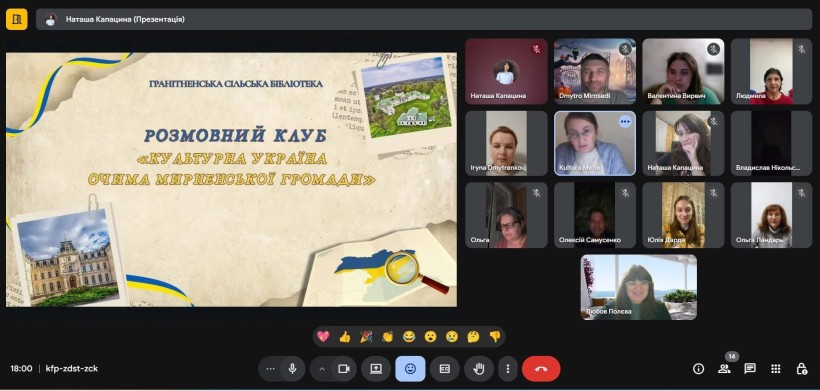Open audio settings chevron with three dots
The image size is (820, 391).
270,369
